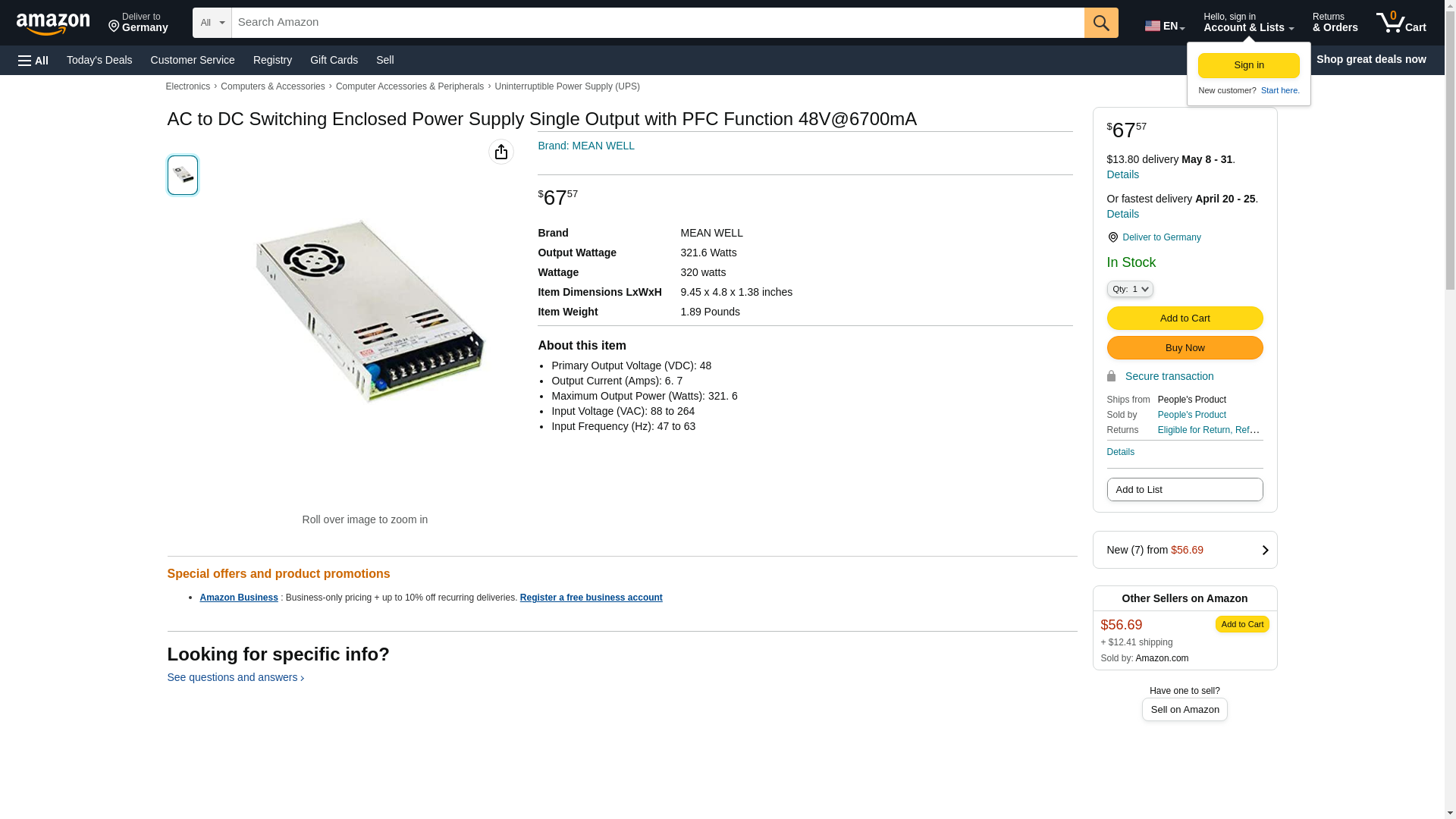Click the Amazon logo
Viewport: 1456px width, 819px height.
click(x=53, y=24)
